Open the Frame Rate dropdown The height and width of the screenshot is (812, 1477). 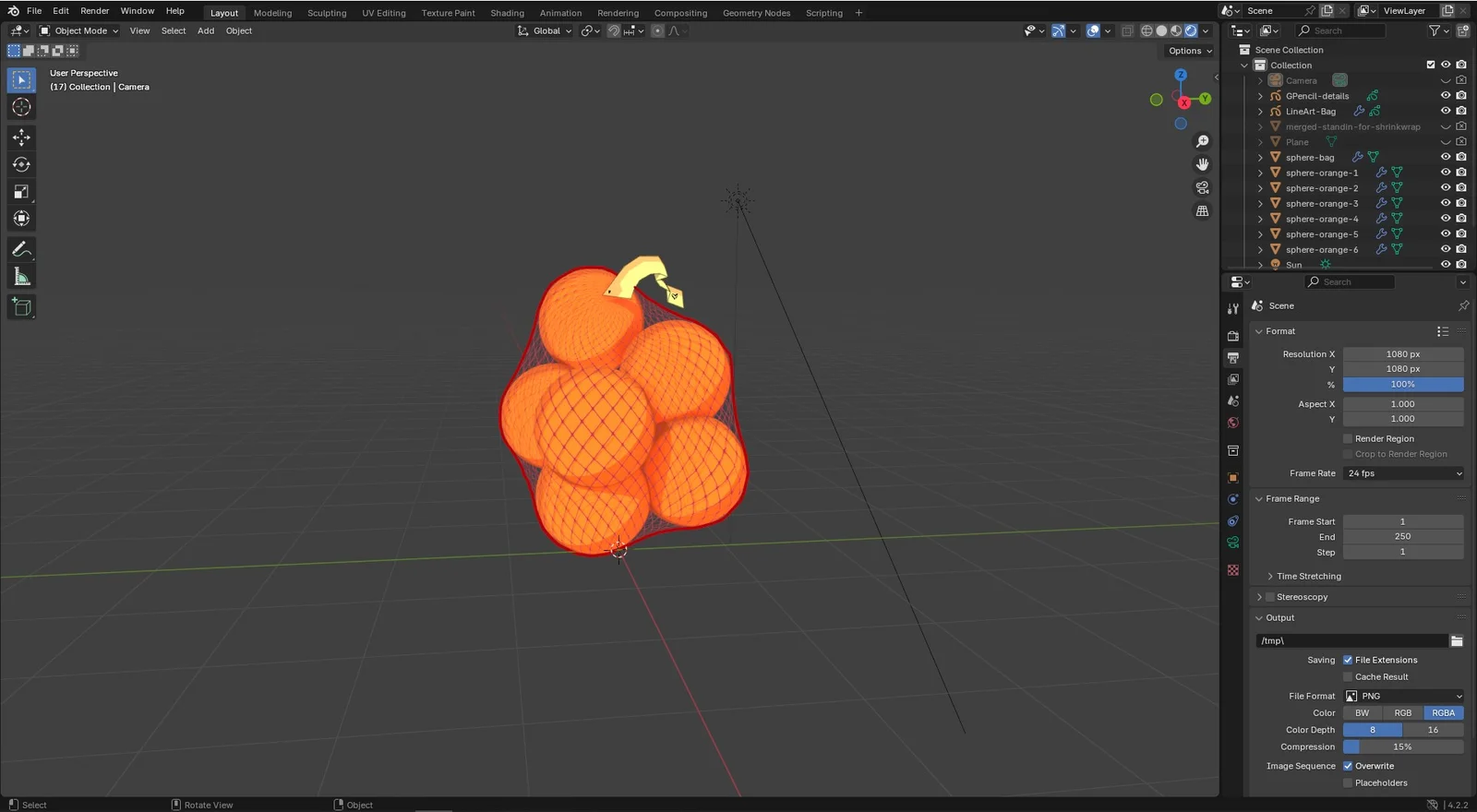(1403, 473)
